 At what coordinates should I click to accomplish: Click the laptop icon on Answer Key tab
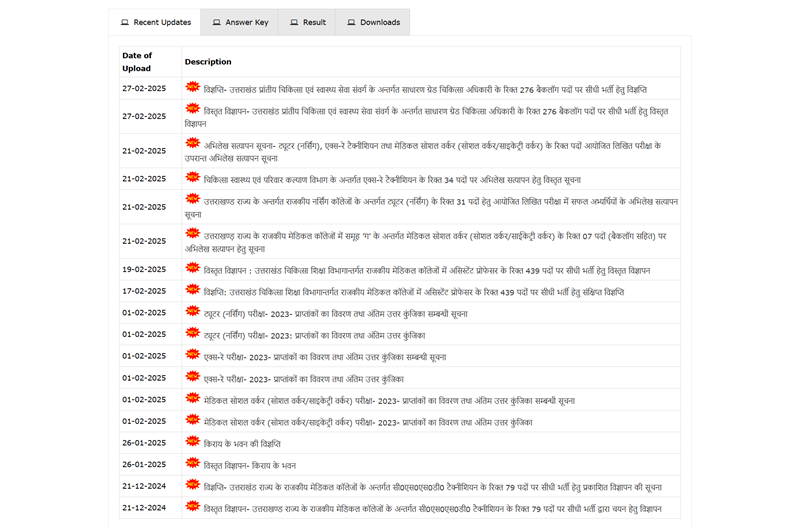[217, 22]
